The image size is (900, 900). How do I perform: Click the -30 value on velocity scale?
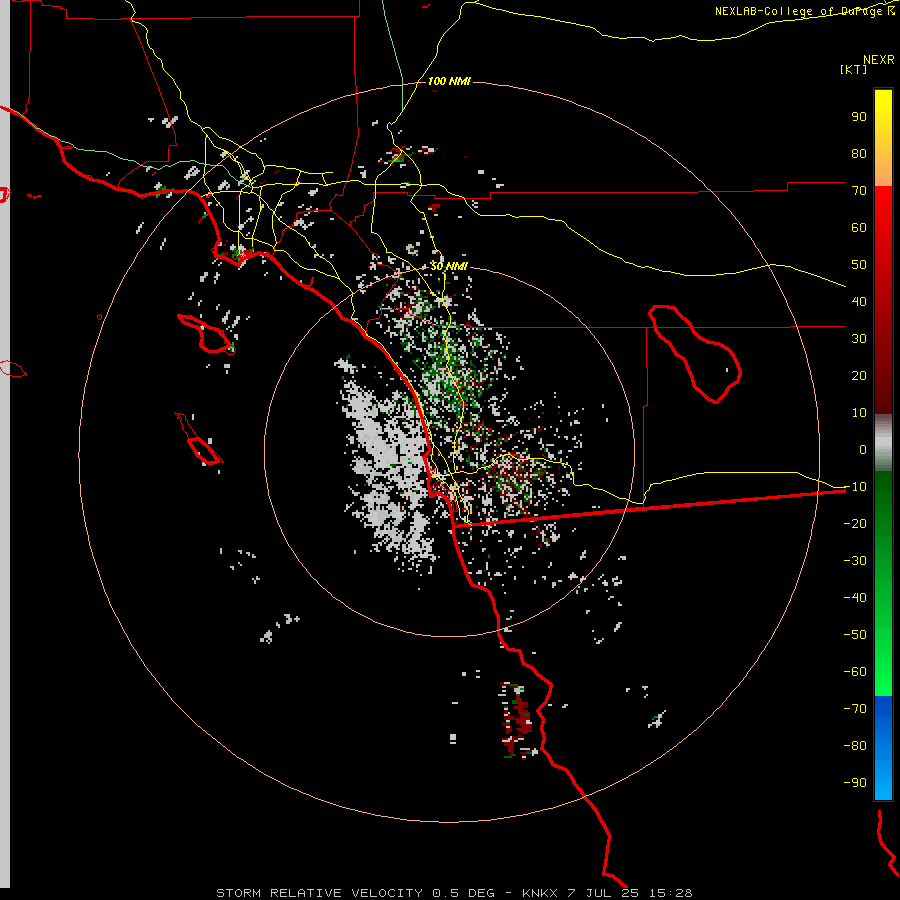855,561
